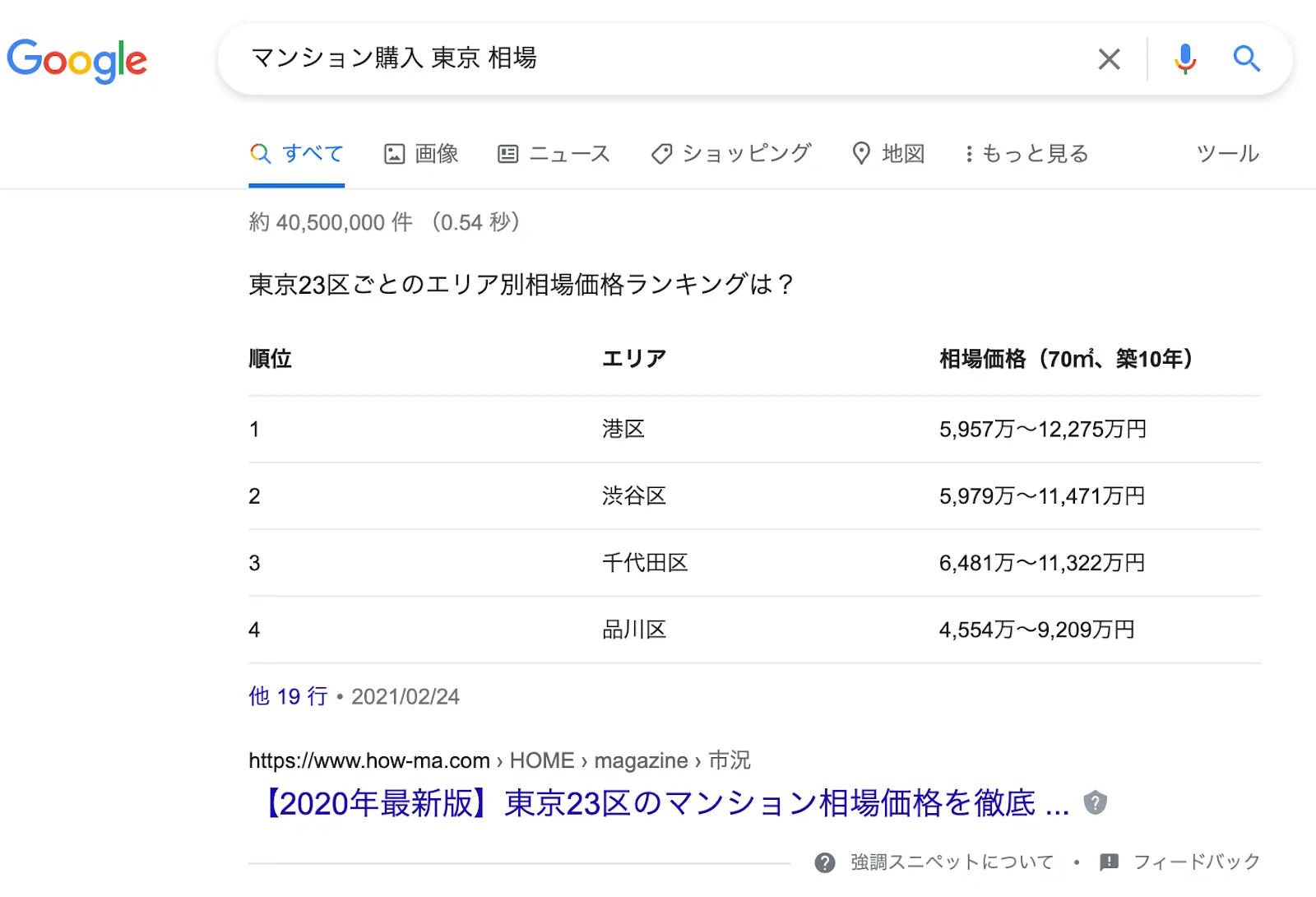The image size is (1316, 897).
Task: Click the 渋谷区 table cell
Action: (634, 496)
